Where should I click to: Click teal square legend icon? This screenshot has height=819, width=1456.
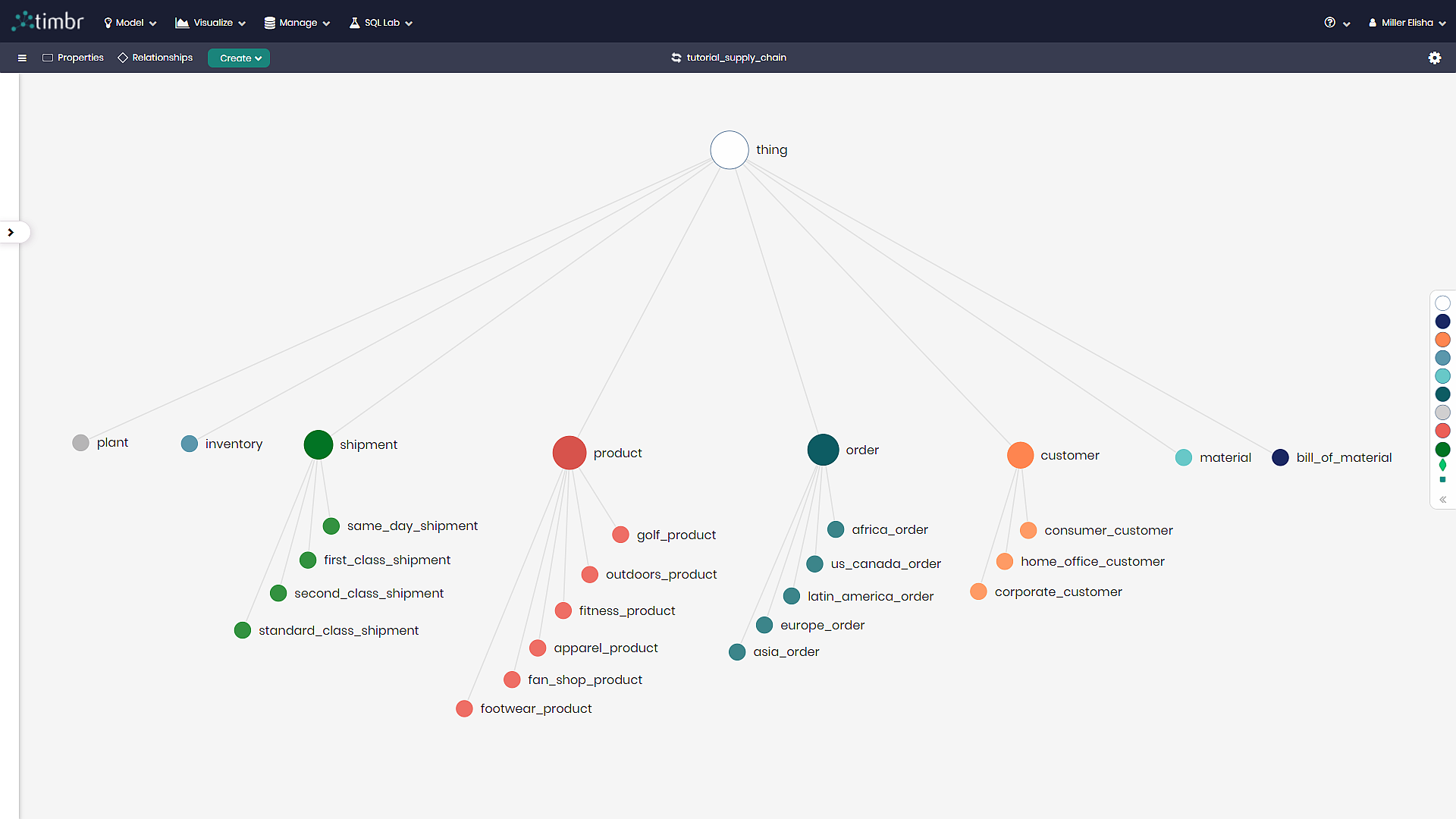pyautogui.click(x=1442, y=479)
